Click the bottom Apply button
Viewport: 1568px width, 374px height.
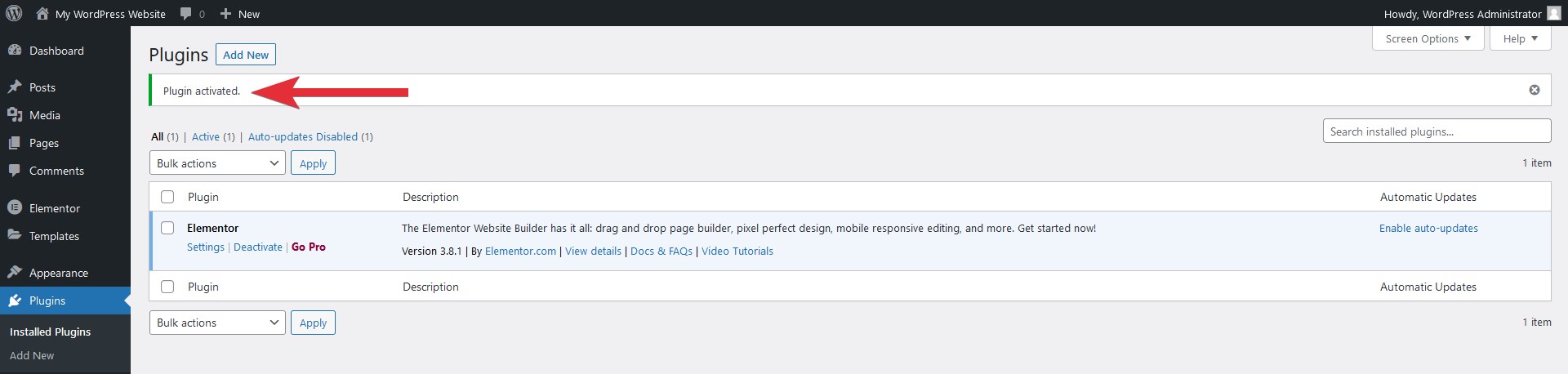point(313,323)
